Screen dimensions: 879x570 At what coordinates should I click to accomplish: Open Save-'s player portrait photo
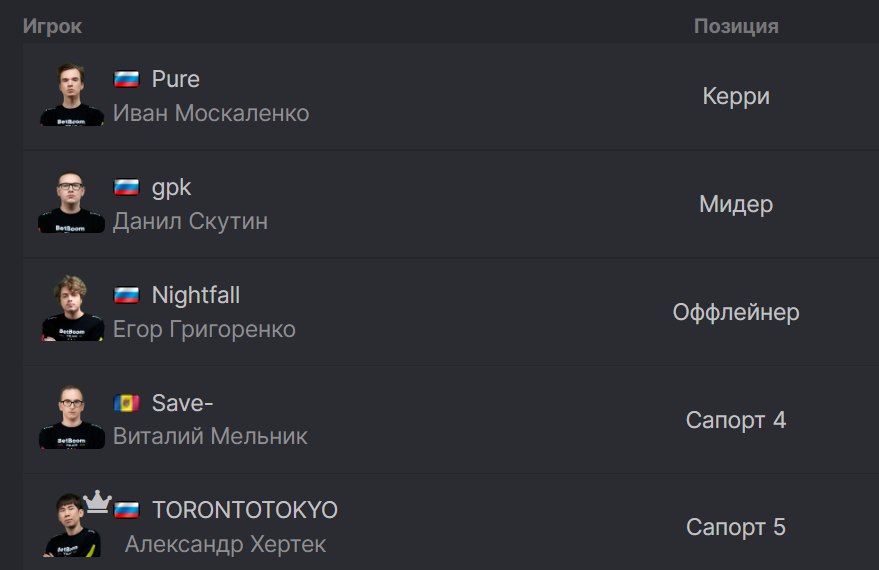coord(71,417)
